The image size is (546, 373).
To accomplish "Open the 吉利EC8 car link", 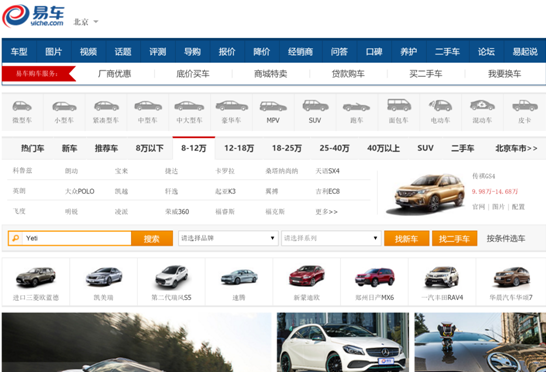I will [327, 191].
